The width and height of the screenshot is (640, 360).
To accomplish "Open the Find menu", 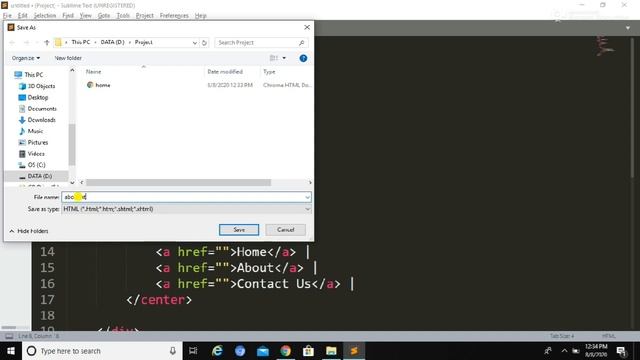I will (x=68, y=16).
